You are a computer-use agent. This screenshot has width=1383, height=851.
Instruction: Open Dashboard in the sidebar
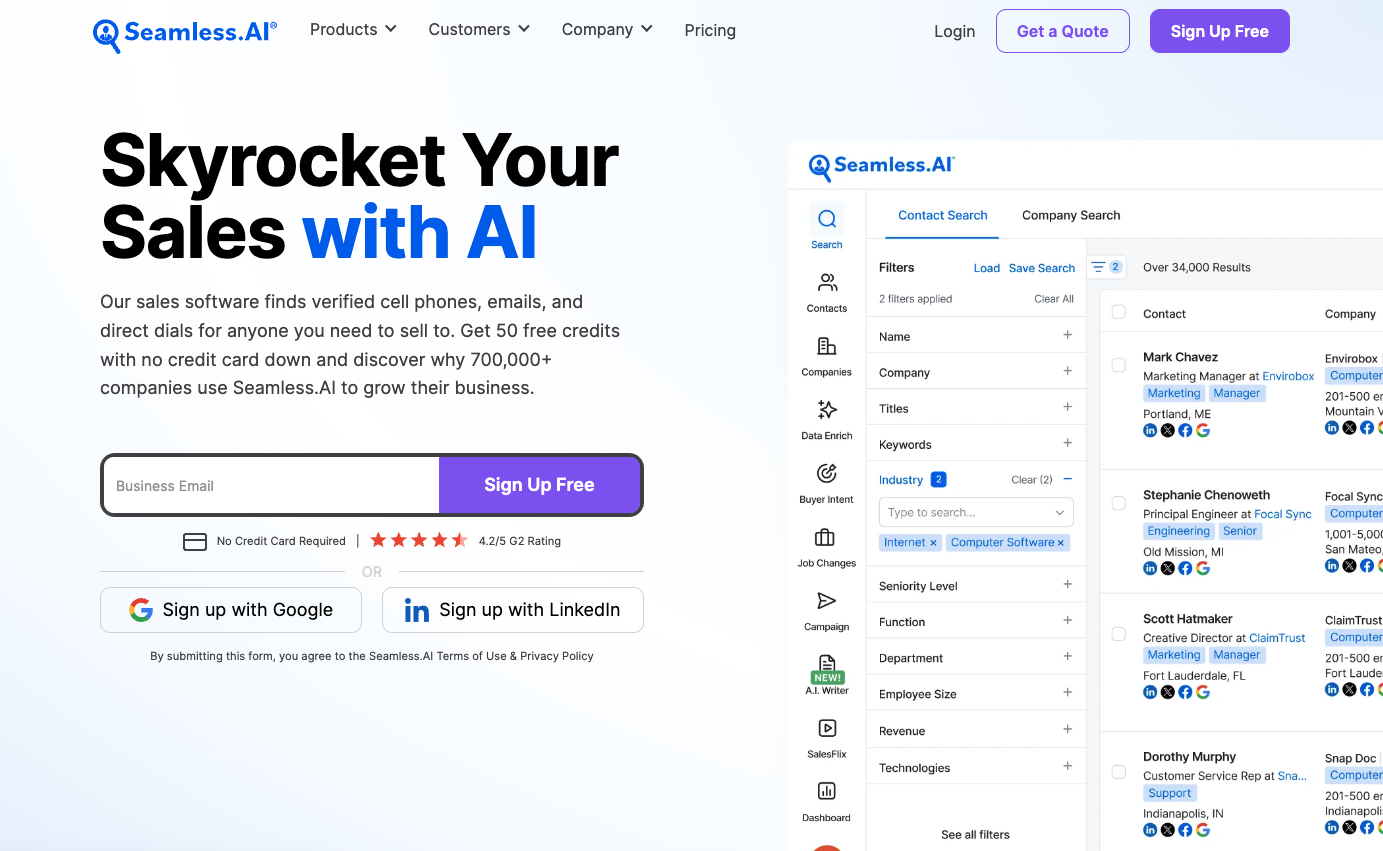[826, 802]
